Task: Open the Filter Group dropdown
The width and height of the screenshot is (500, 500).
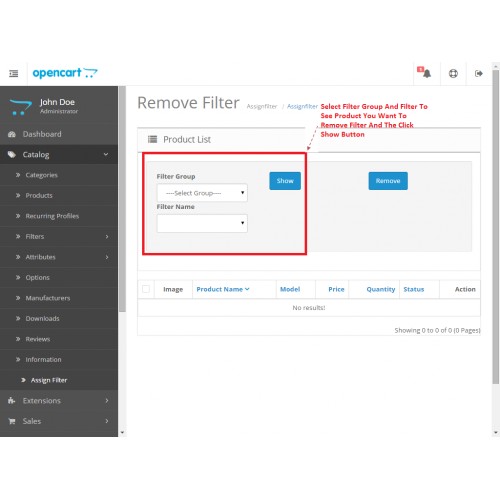Action: coord(202,193)
